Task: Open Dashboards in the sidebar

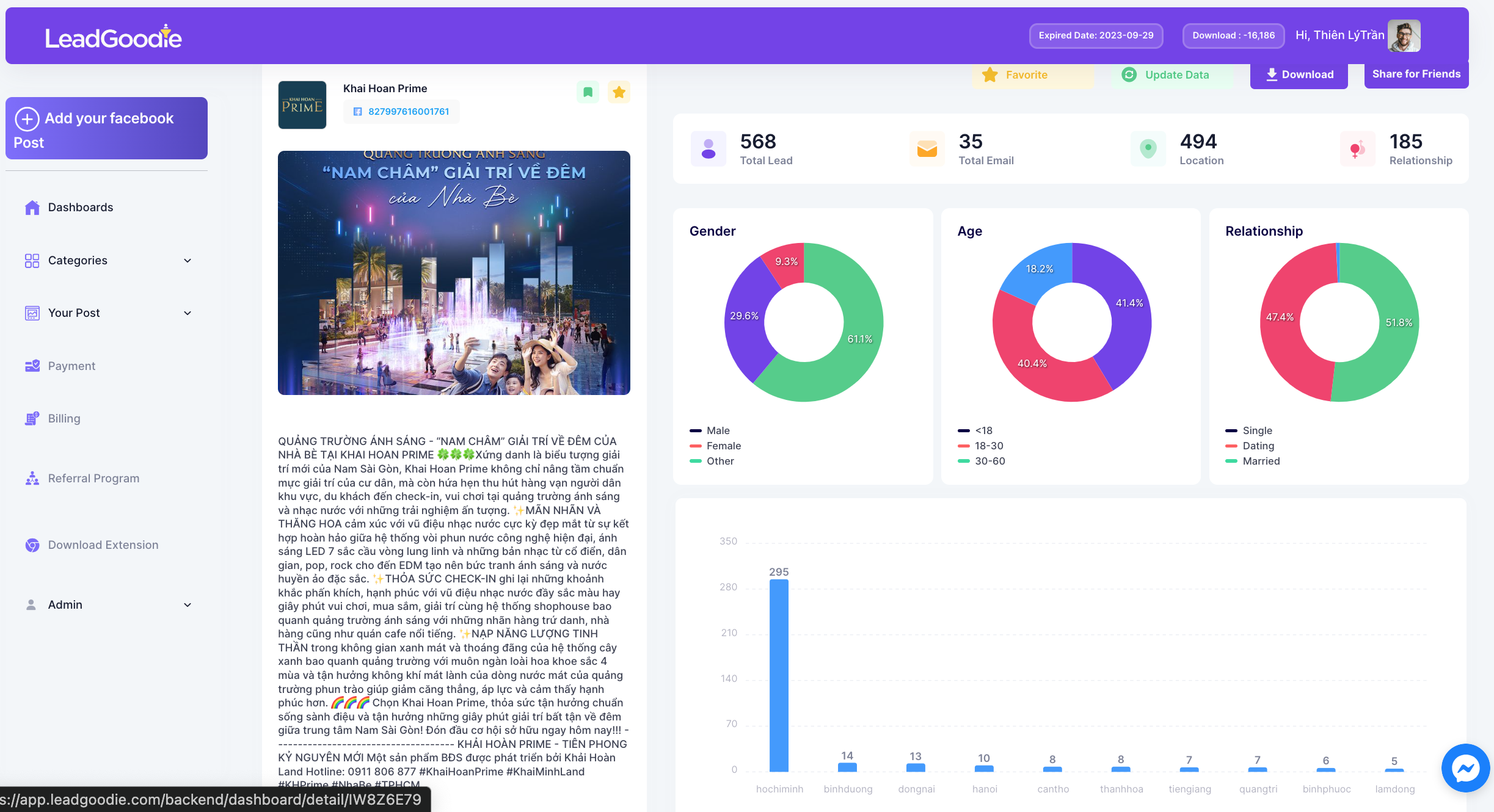Action: tap(80, 208)
